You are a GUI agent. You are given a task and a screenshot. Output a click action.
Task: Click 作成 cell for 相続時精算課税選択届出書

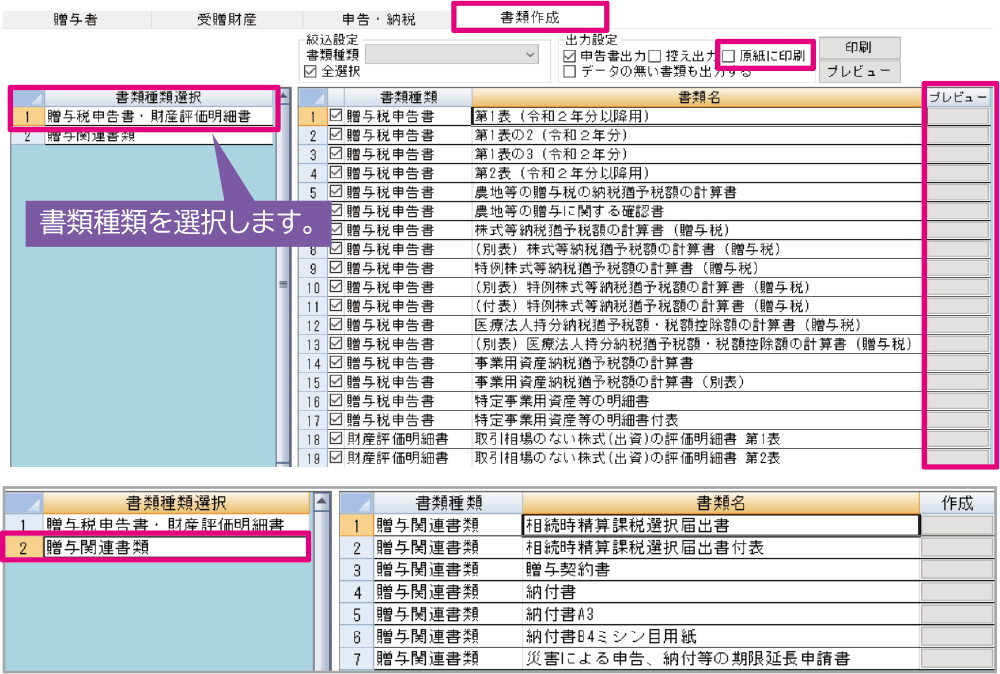point(956,524)
